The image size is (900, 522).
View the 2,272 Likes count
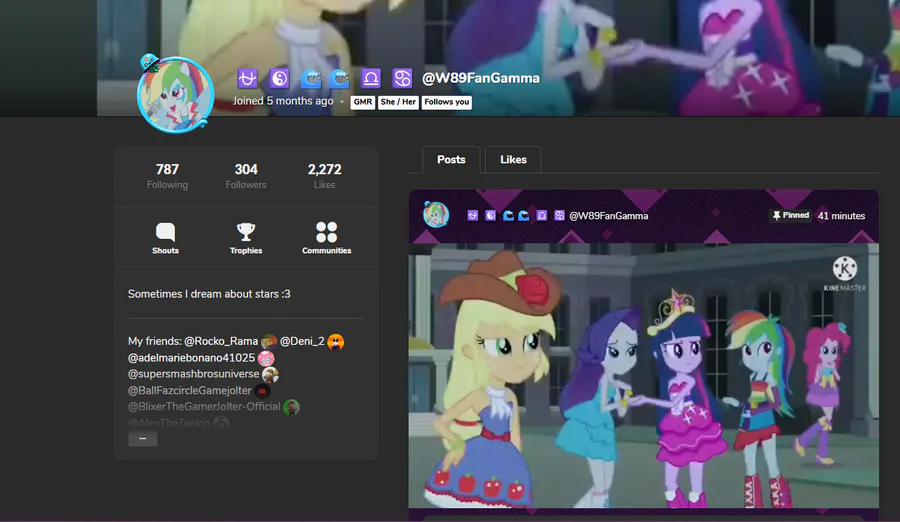324,176
